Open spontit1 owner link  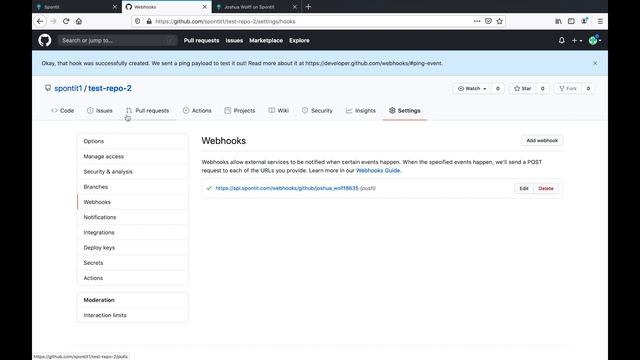(68, 88)
